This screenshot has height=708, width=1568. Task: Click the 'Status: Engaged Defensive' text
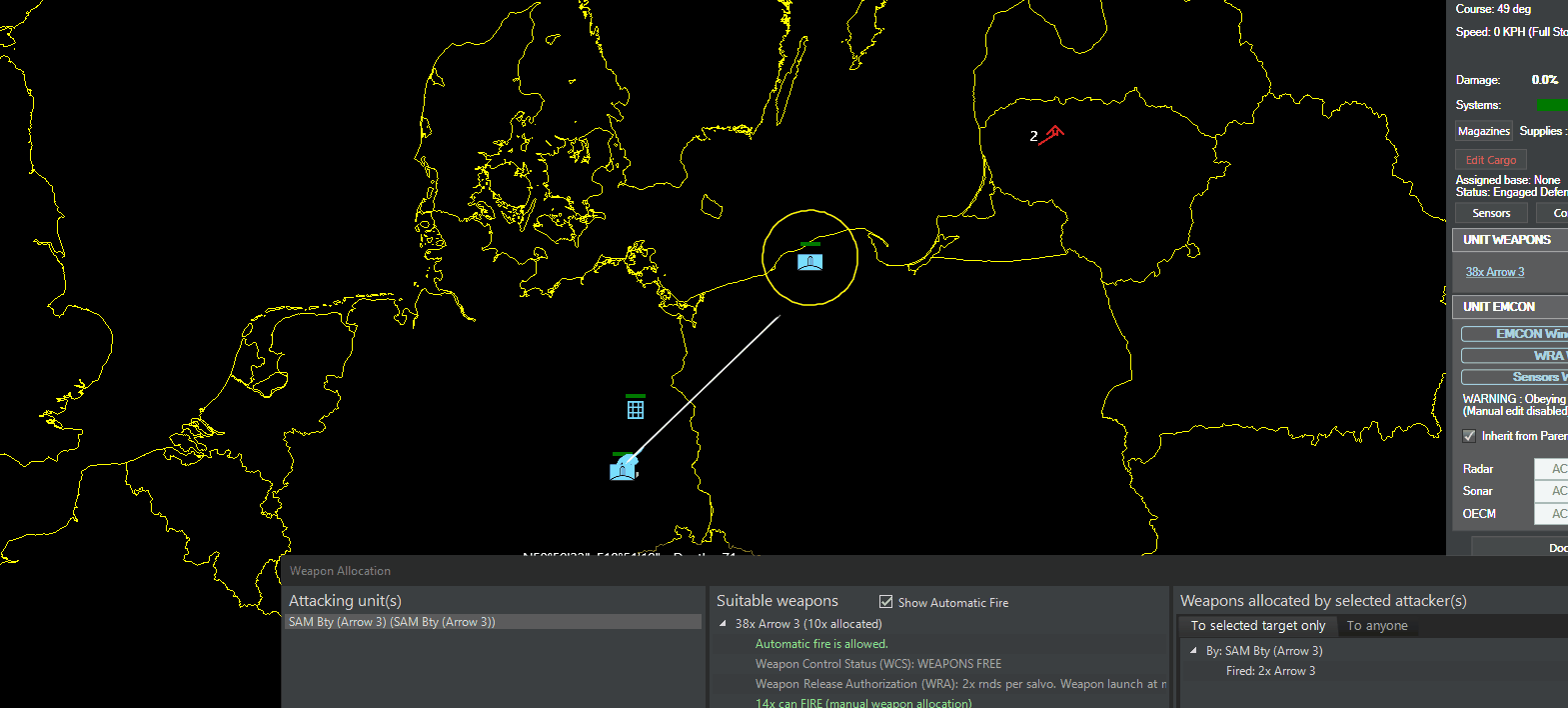tap(1511, 192)
